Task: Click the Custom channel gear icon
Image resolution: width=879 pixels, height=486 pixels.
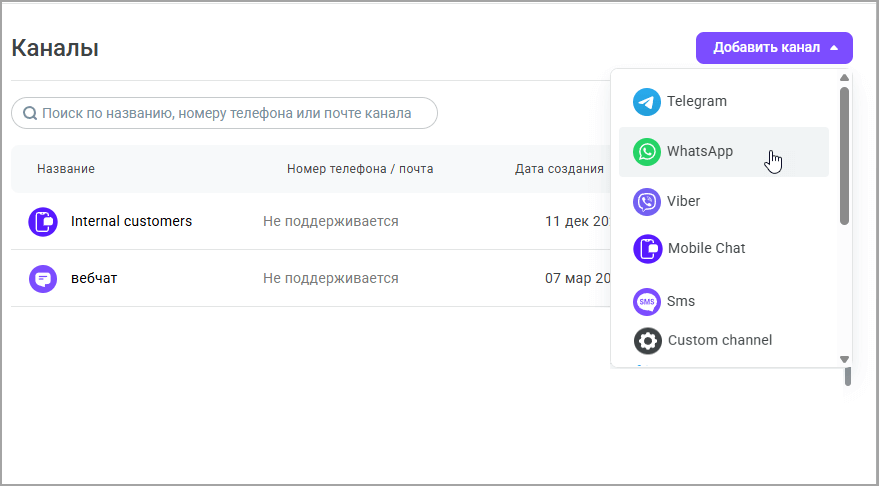Action: coord(647,341)
